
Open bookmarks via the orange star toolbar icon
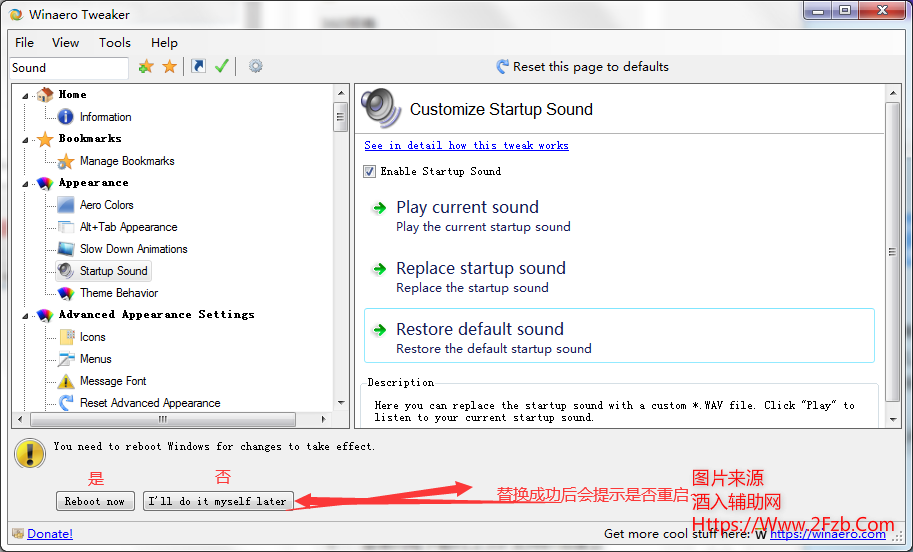169,66
